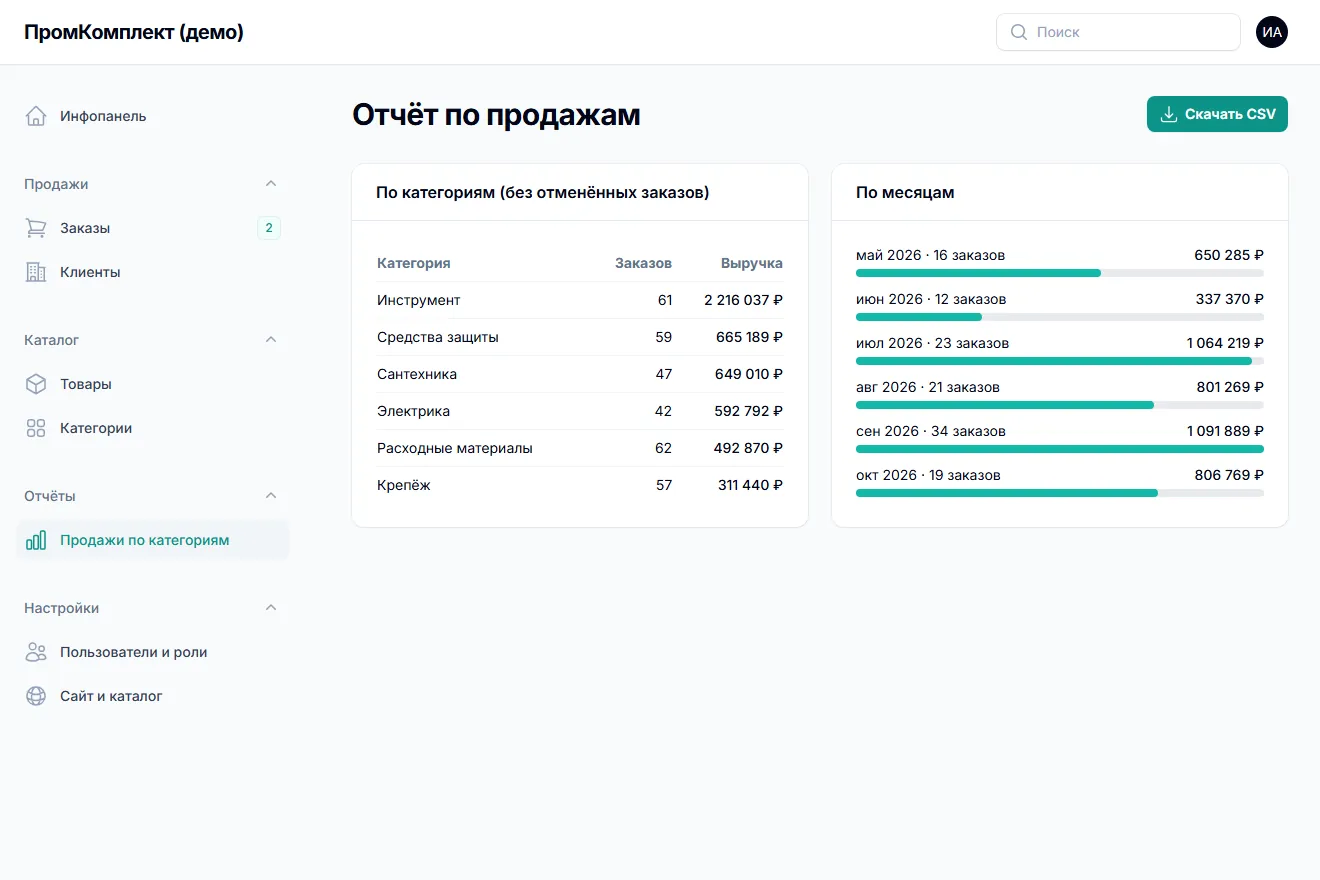The image size is (1320, 880).
Task: Click the Средства защиты category name
Action: (x=438, y=337)
